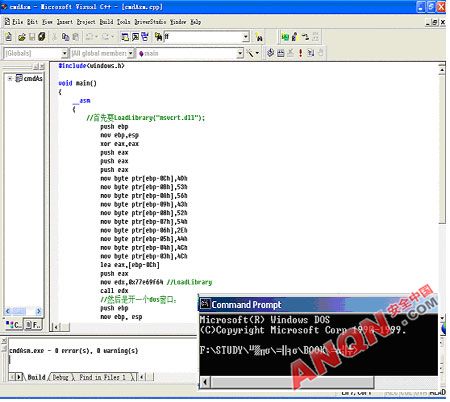Click workspace pane scroll left arrow

tap(8, 311)
